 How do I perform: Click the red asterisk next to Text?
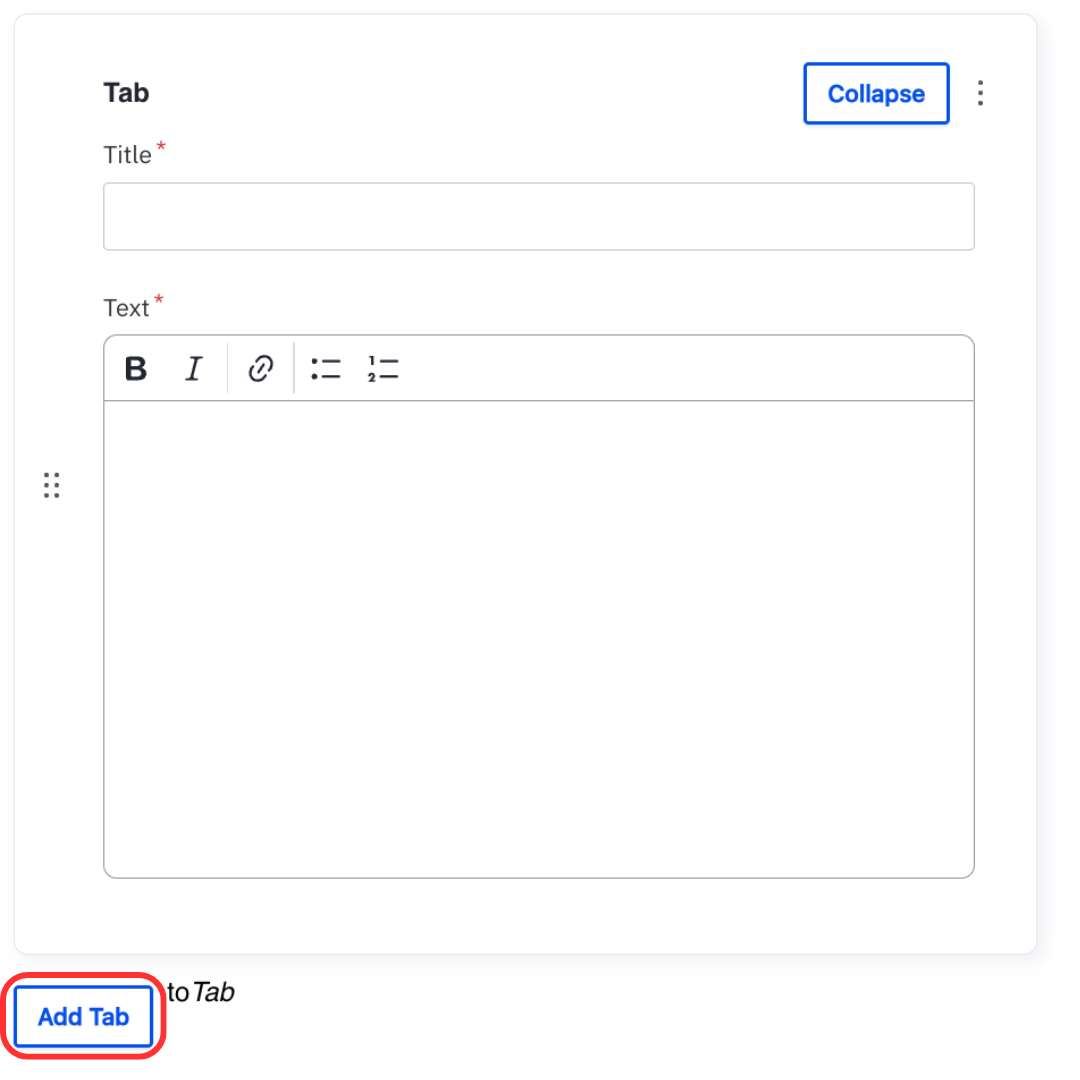click(x=158, y=301)
